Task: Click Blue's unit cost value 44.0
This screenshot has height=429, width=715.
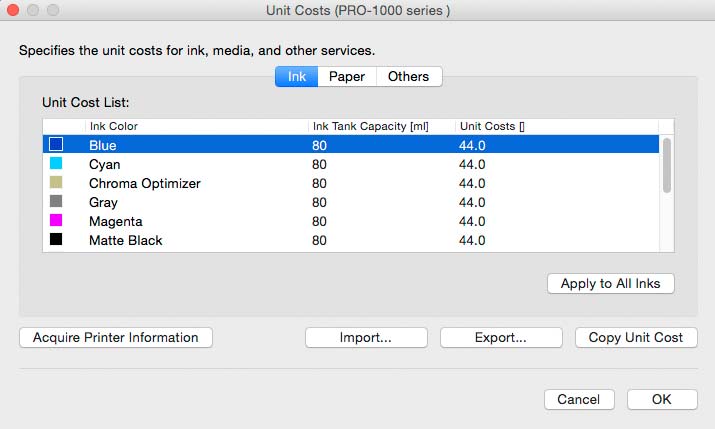Action: 472,145
